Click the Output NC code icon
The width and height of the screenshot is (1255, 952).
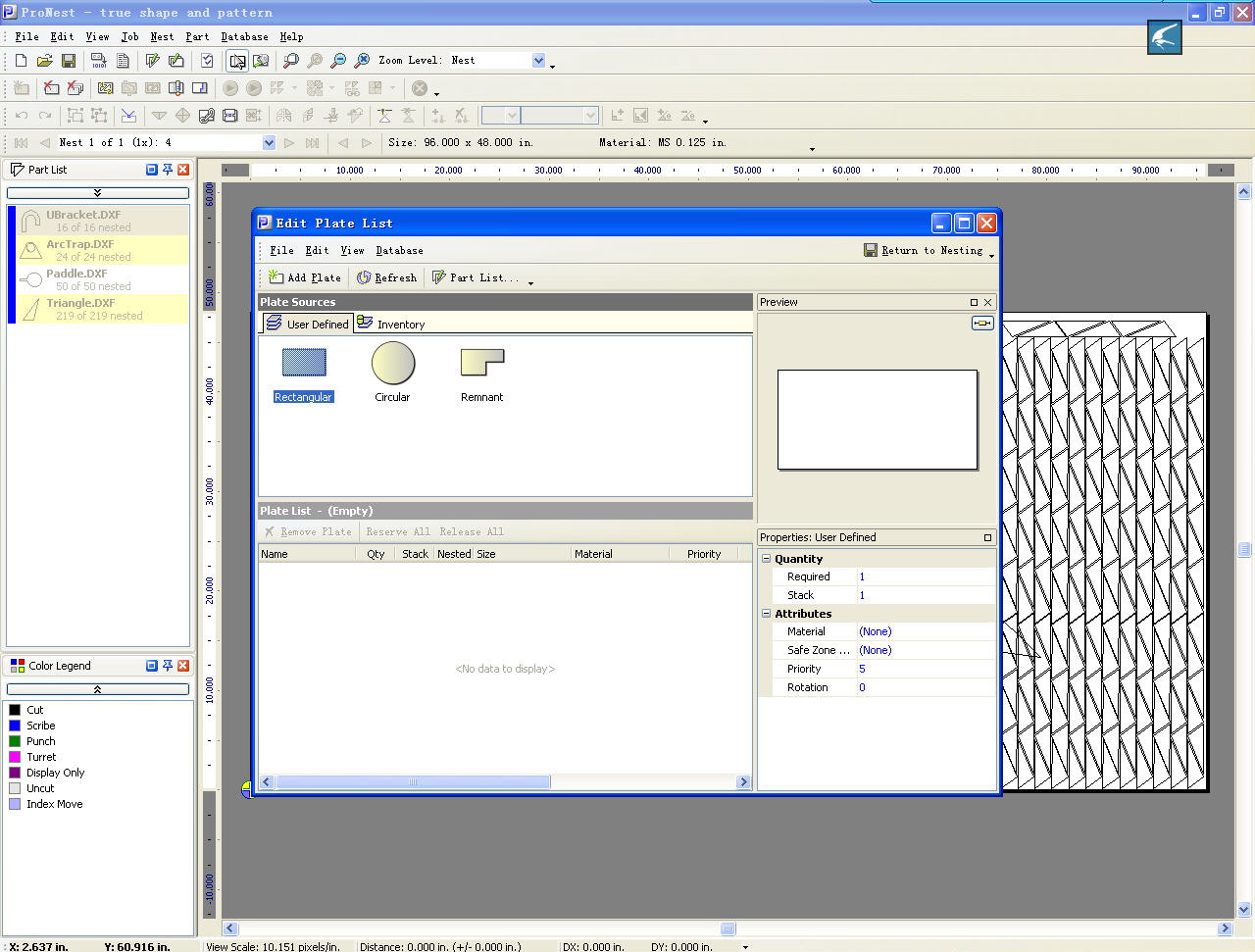(98, 61)
